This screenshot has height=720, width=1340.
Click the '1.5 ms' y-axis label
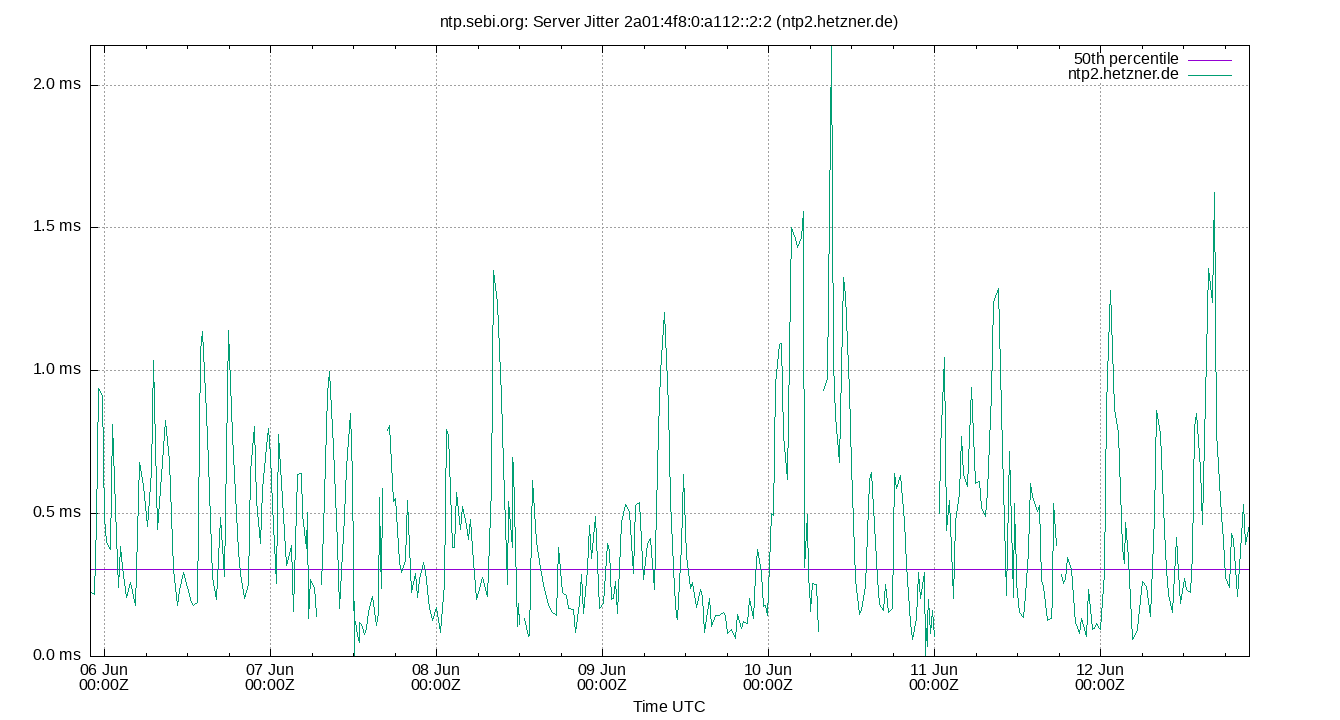click(x=57, y=227)
